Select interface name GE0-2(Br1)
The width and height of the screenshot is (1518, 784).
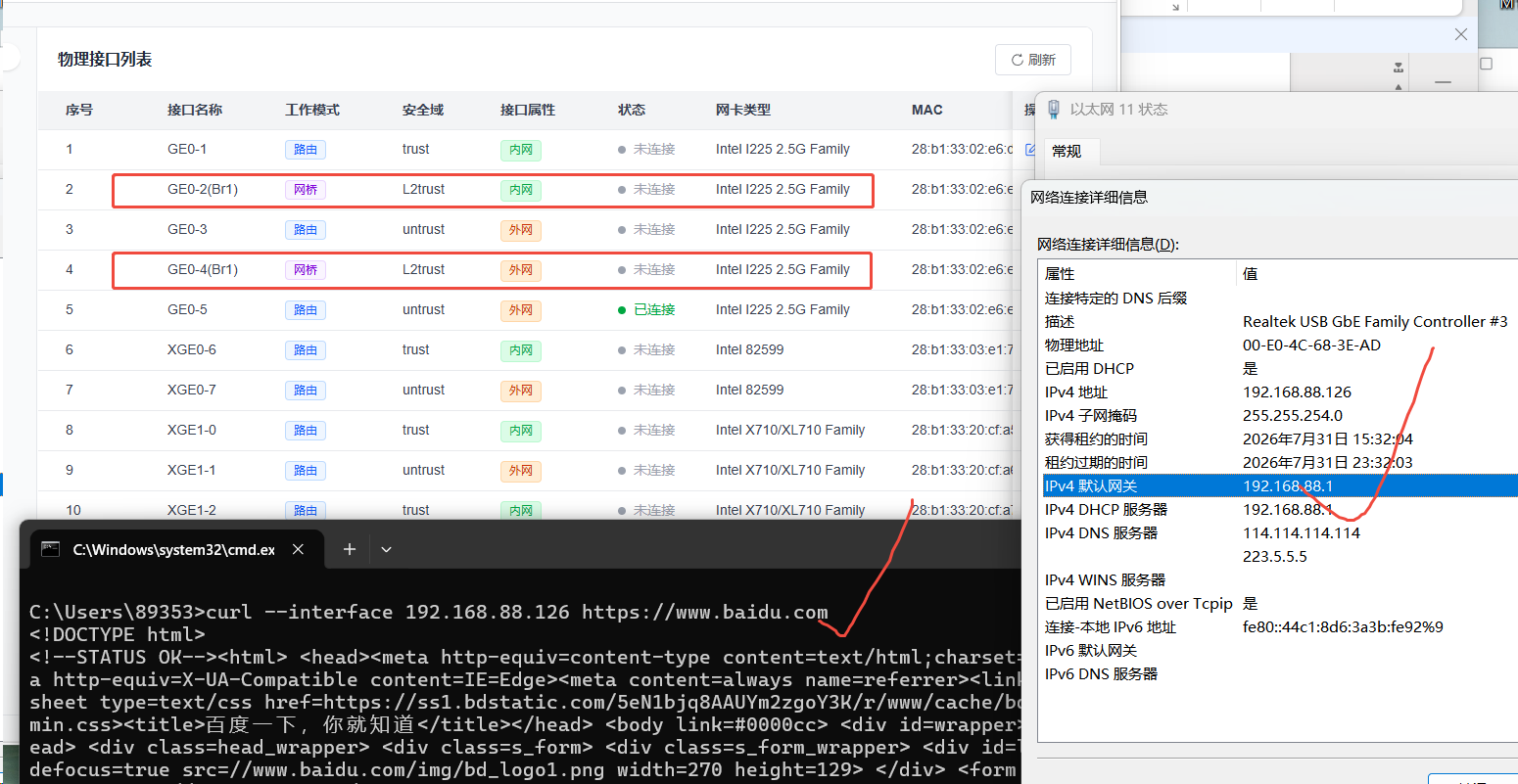[x=203, y=189]
